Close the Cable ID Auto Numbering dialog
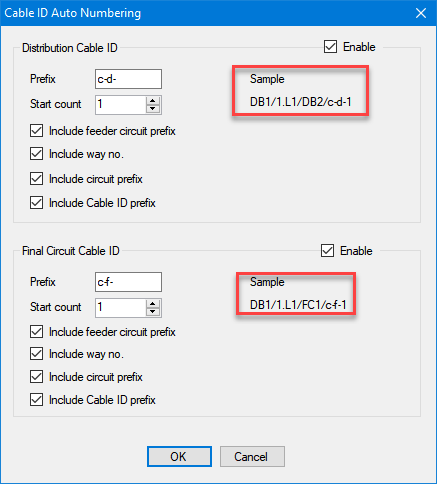Viewport: 437px width, 484px height. click(x=421, y=13)
